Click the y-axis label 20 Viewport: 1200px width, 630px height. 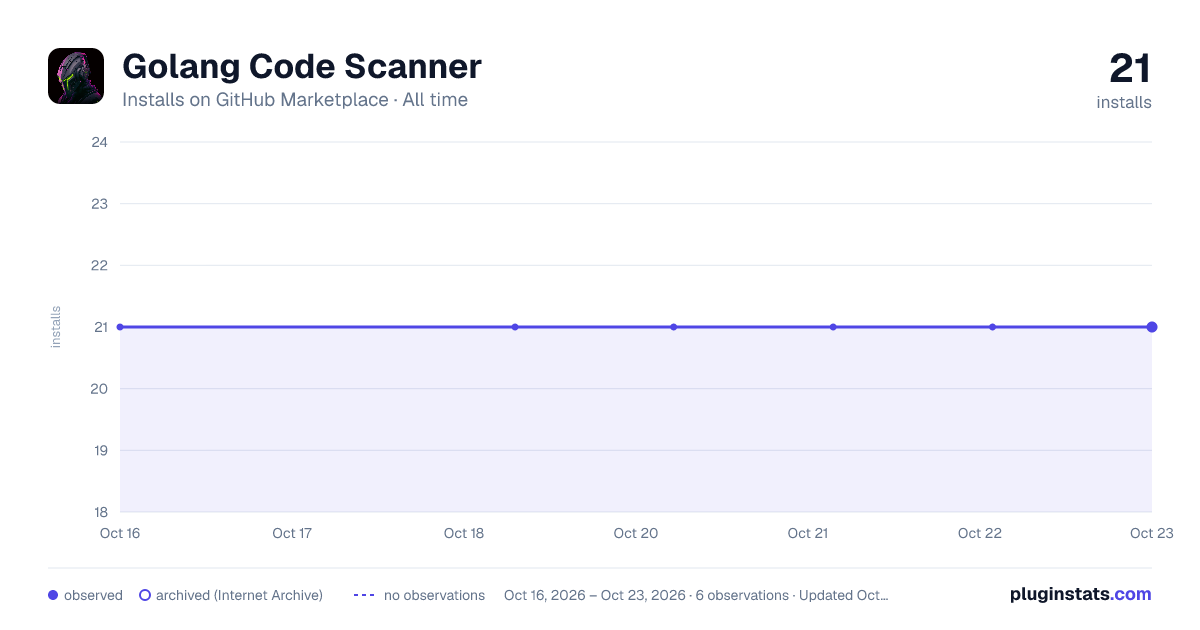click(99, 389)
